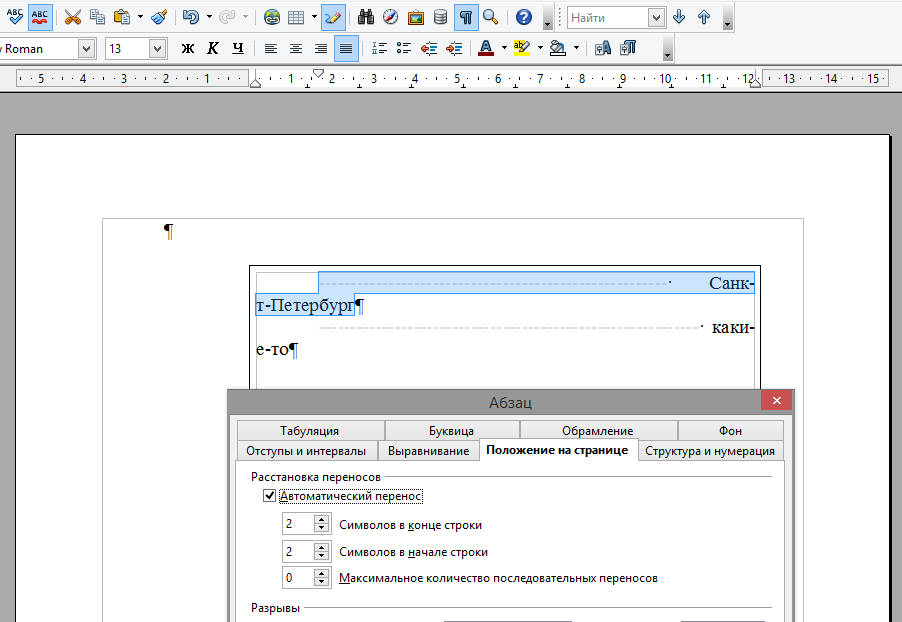Click the find next down arrow button

680,17
